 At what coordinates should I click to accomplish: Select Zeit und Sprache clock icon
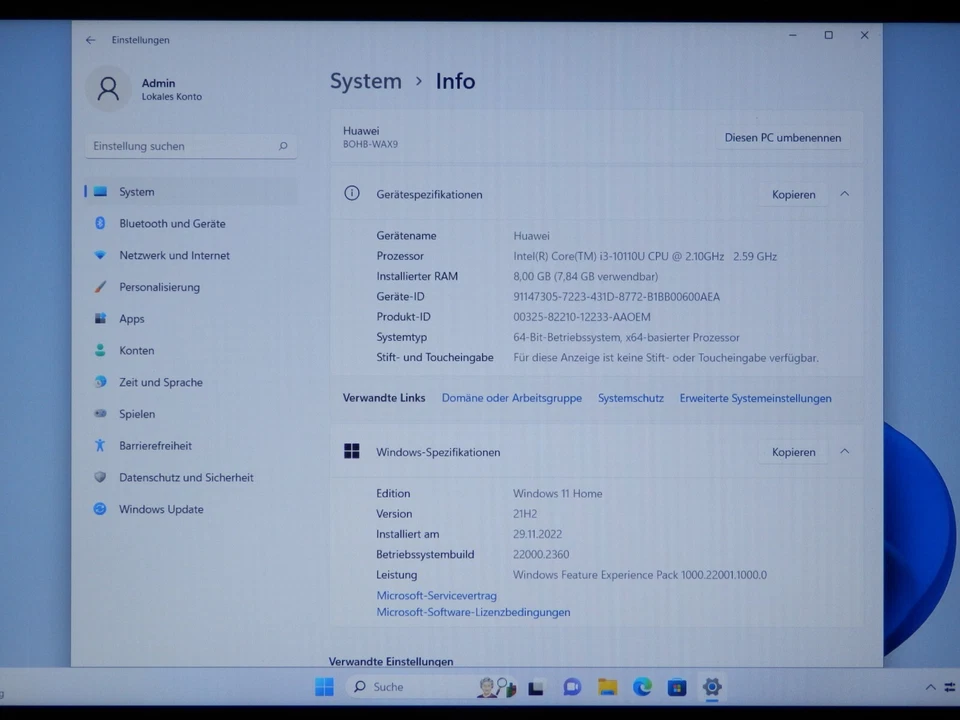click(x=100, y=382)
